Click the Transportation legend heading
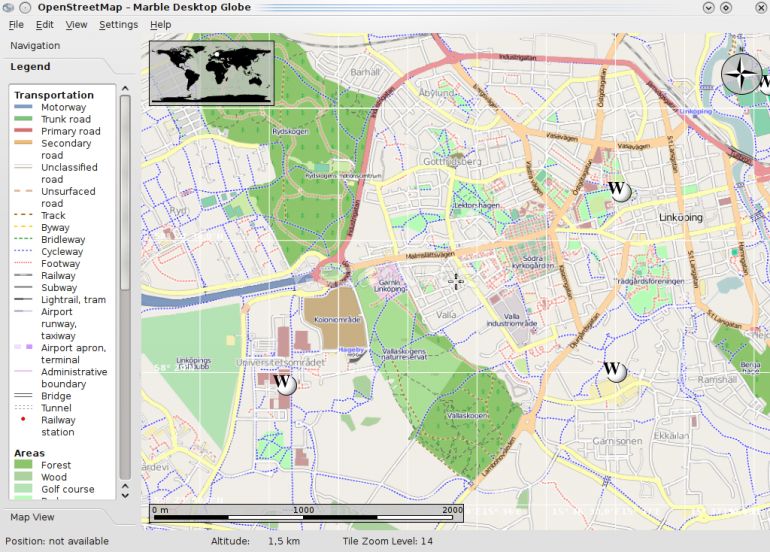The image size is (770, 552). [54, 95]
